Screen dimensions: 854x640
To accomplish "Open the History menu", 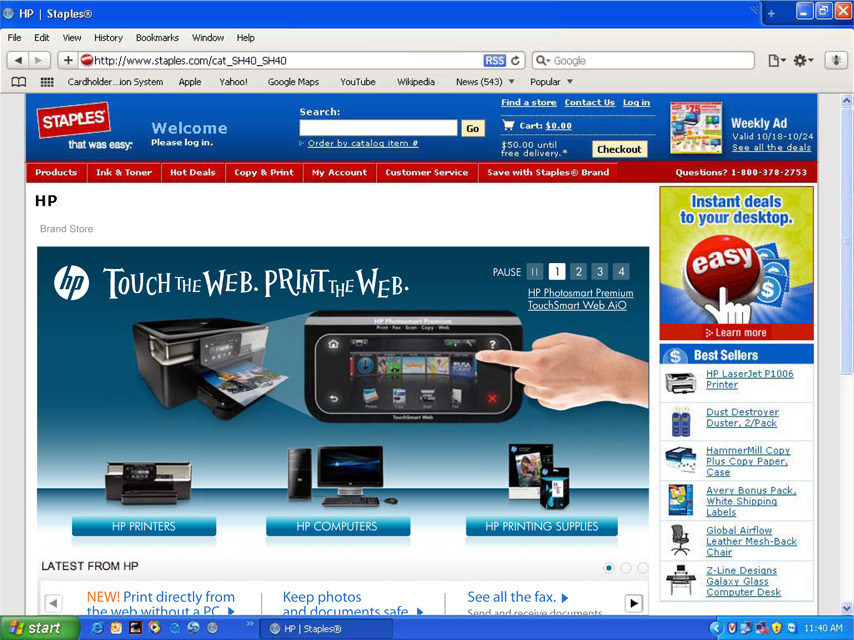I will [x=108, y=38].
